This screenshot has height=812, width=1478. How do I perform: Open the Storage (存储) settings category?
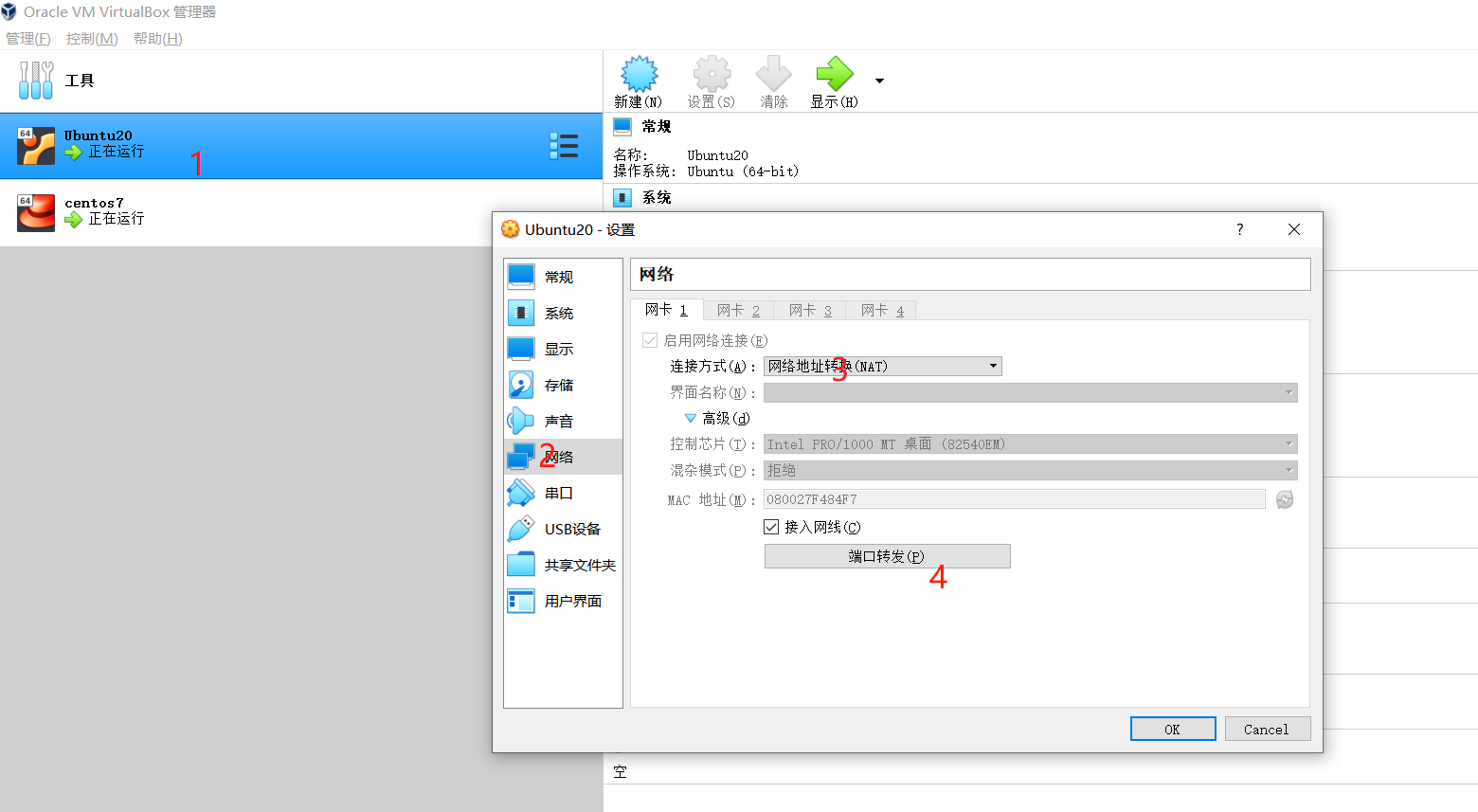tap(563, 385)
